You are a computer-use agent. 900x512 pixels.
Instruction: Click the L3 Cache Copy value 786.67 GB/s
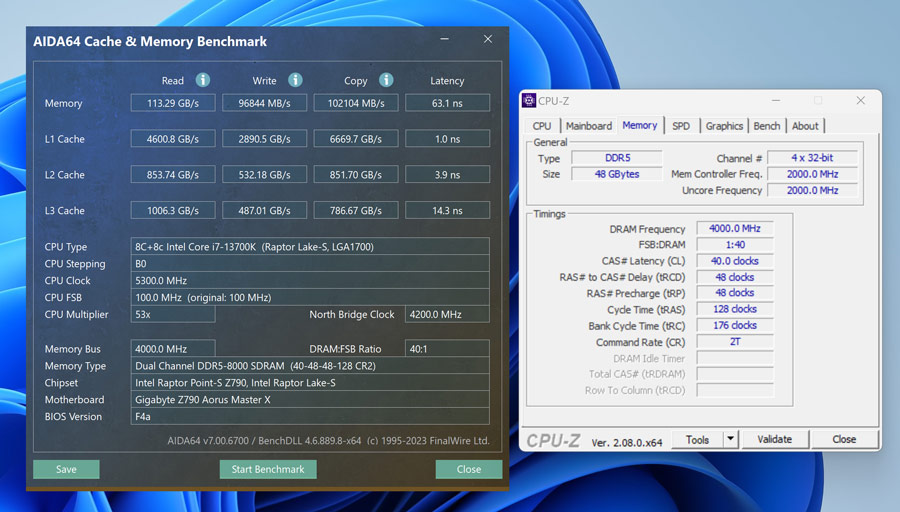pos(356,211)
